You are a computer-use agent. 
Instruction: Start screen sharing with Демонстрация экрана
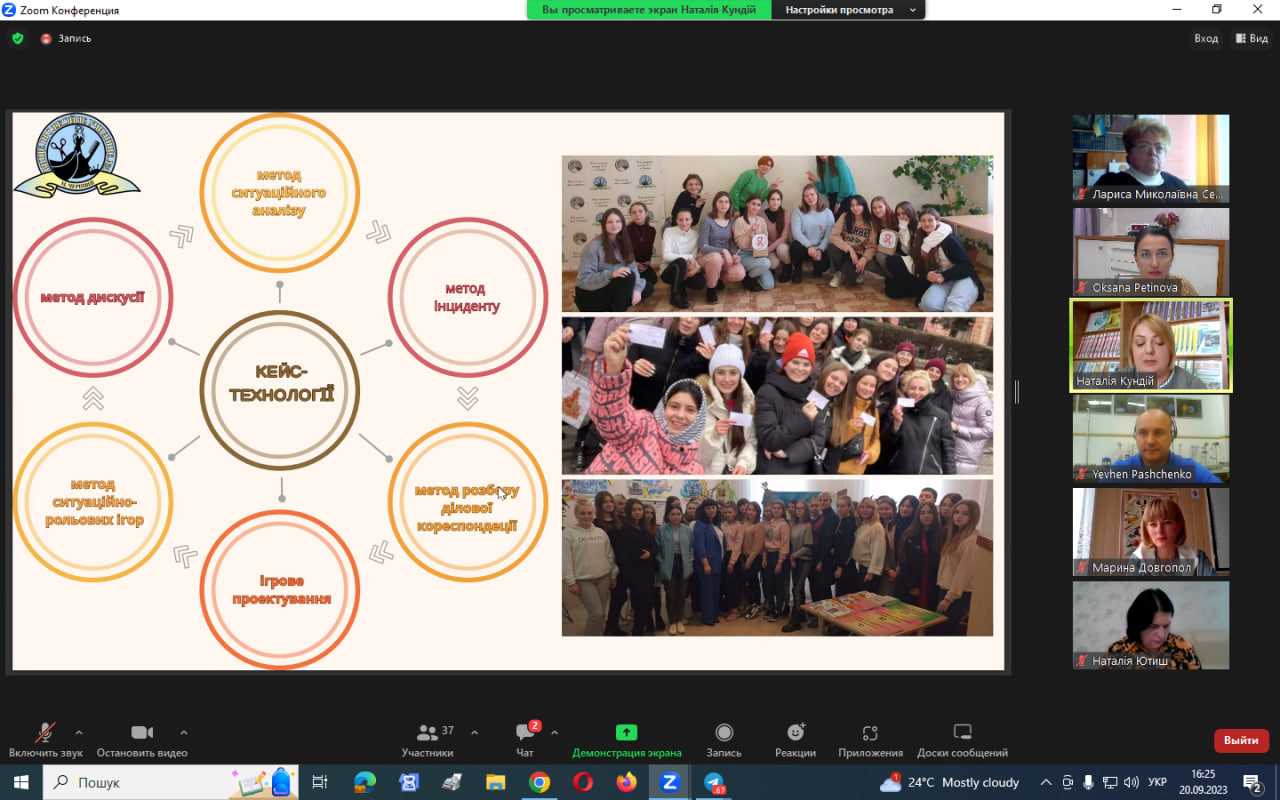tap(627, 740)
